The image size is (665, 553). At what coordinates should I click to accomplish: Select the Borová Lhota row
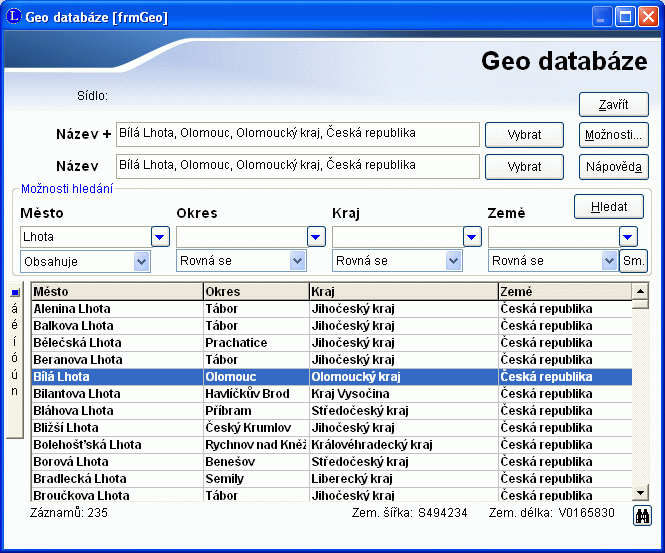pos(332,461)
